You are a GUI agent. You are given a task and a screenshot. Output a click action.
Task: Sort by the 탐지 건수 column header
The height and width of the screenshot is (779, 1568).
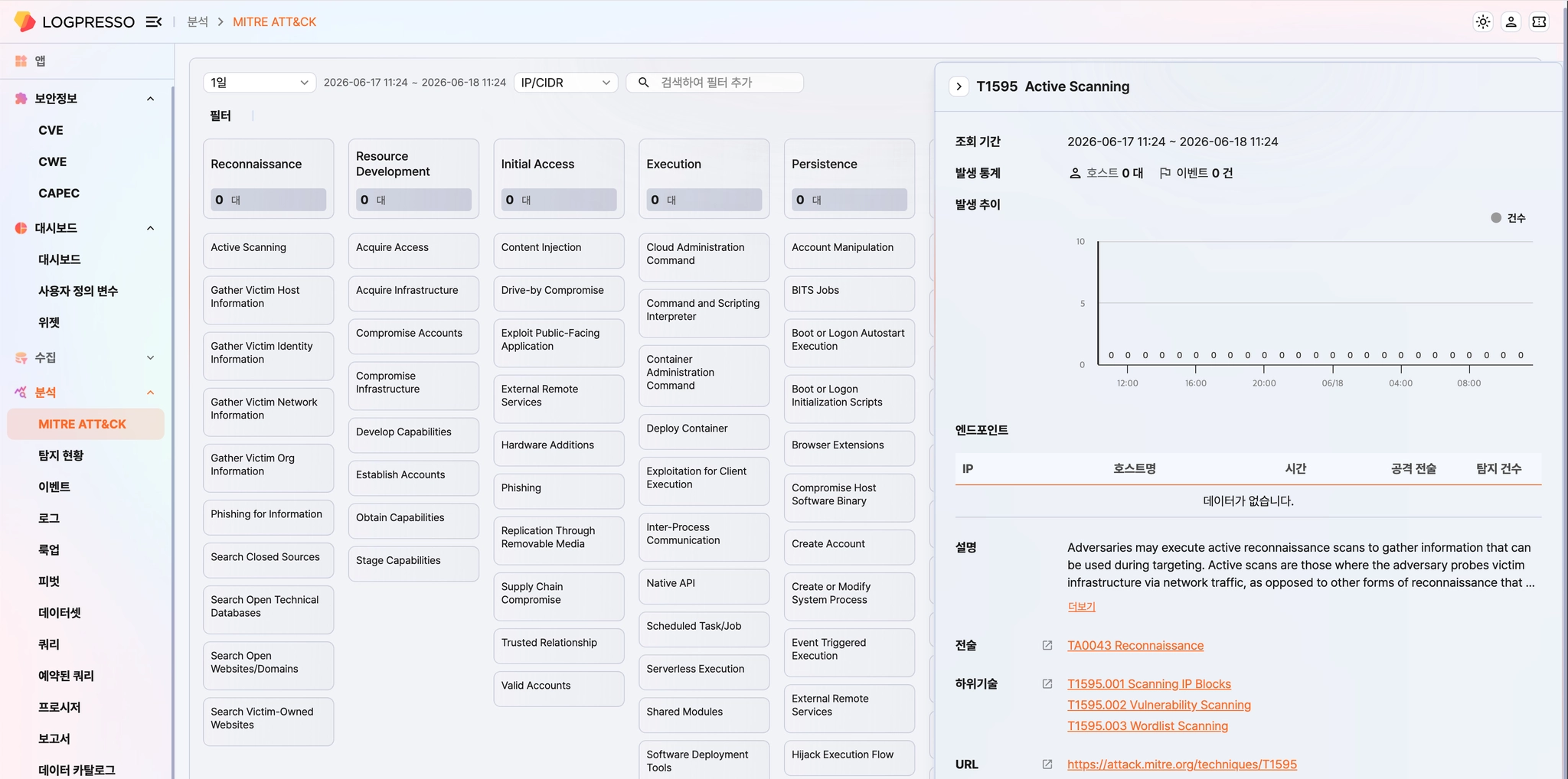pyautogui.click(x=1498, y=469)
